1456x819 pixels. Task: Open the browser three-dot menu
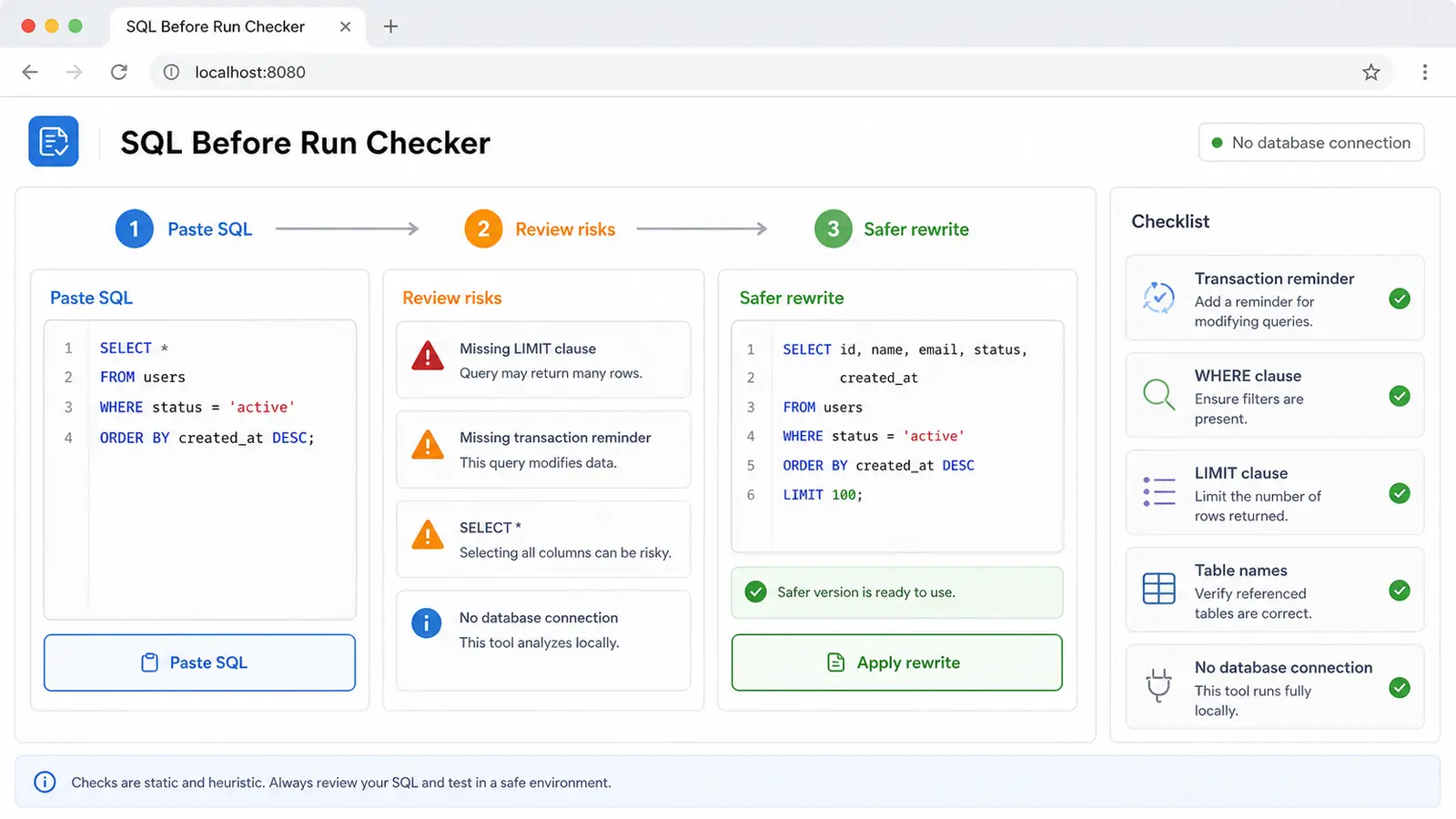pyautogui.click(x=1424, y=72)
